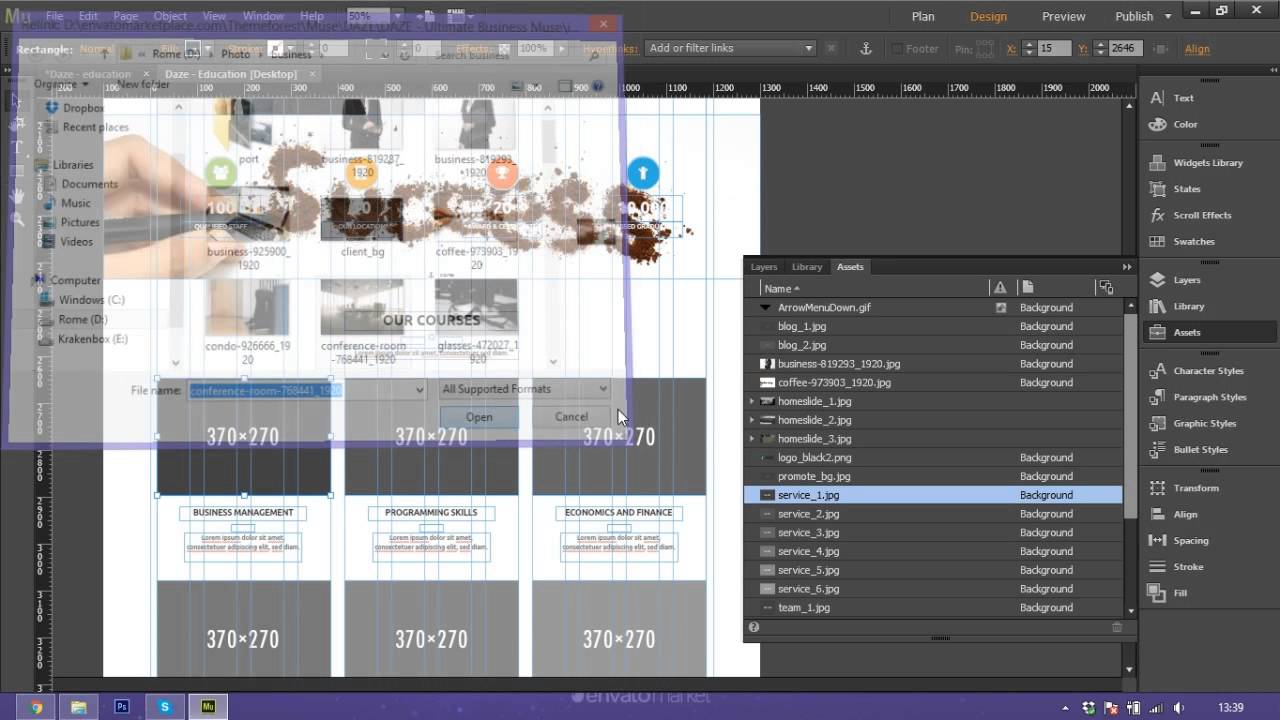Open the Scroll Effects panel
The height and width of the screenshot is (720, 1280).
[x=1190, y=215]
